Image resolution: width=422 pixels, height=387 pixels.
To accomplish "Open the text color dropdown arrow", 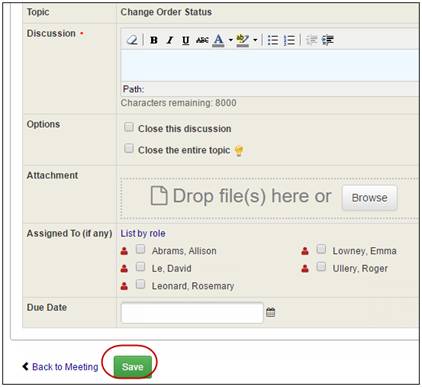I will [x=230, y=40].
